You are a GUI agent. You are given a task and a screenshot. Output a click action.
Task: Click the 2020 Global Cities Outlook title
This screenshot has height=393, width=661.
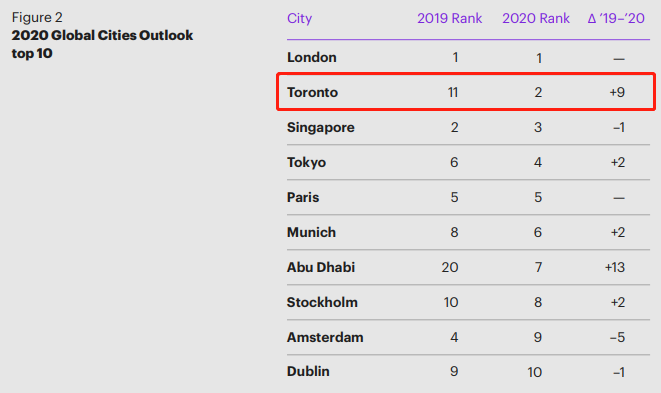[x=102, y=35]
